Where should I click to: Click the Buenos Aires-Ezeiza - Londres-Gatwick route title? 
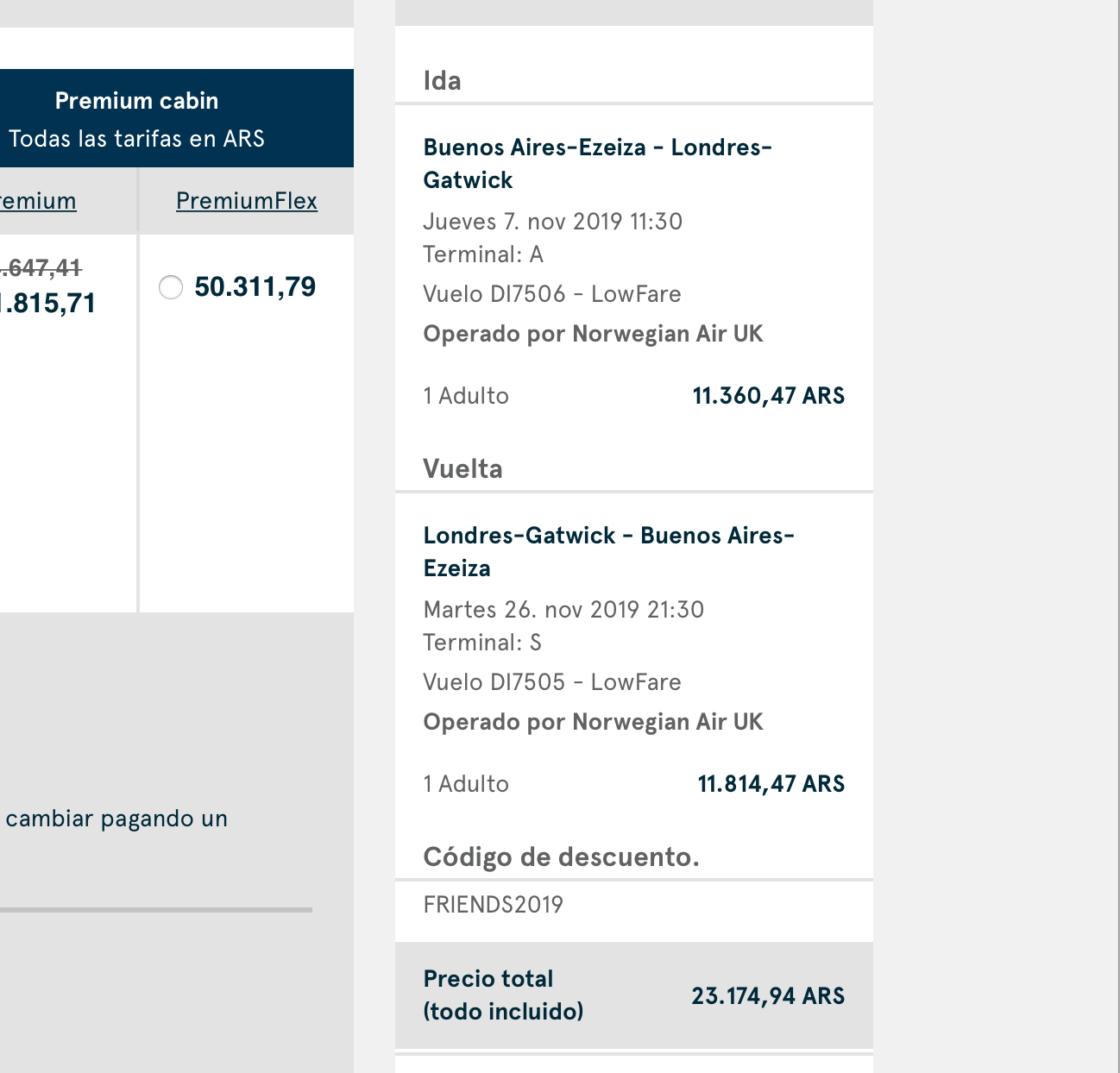[x=597, y=164]
